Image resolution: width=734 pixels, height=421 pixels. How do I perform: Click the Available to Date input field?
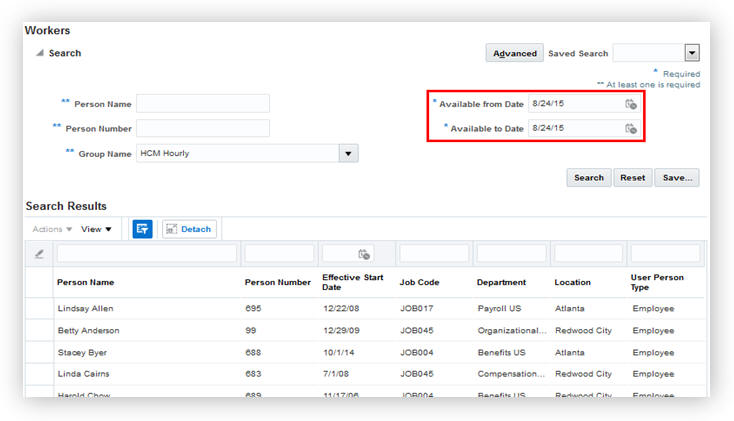575,128
